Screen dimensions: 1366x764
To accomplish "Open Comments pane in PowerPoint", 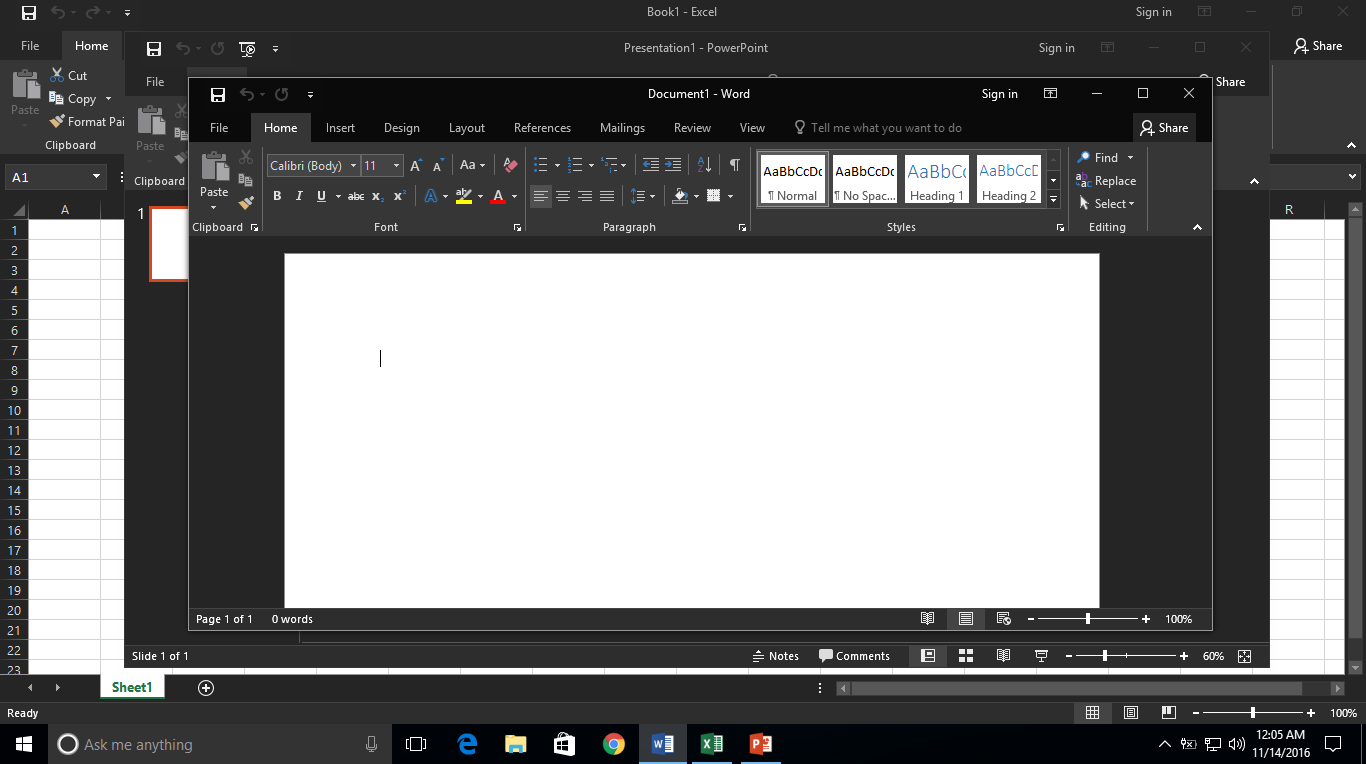I will point(854,656).
